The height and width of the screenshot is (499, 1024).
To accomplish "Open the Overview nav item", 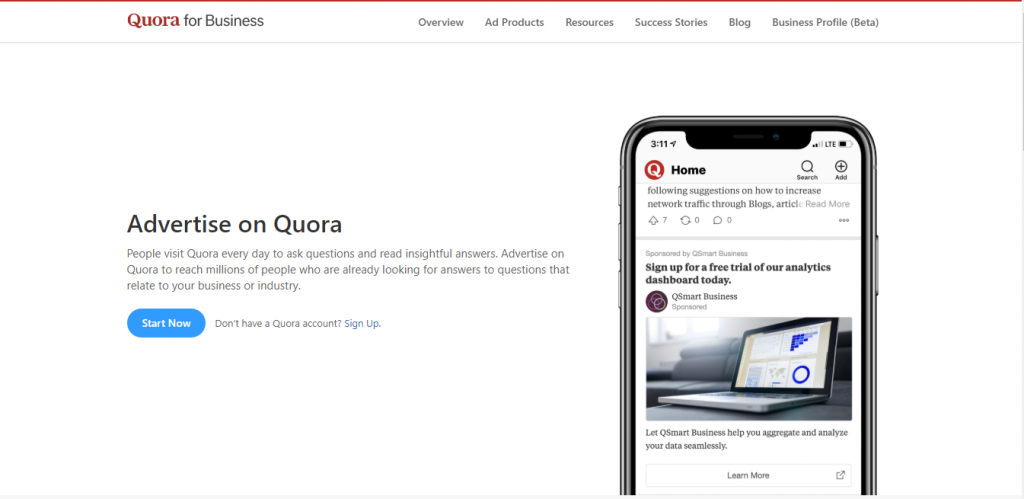I will point(441,22).
